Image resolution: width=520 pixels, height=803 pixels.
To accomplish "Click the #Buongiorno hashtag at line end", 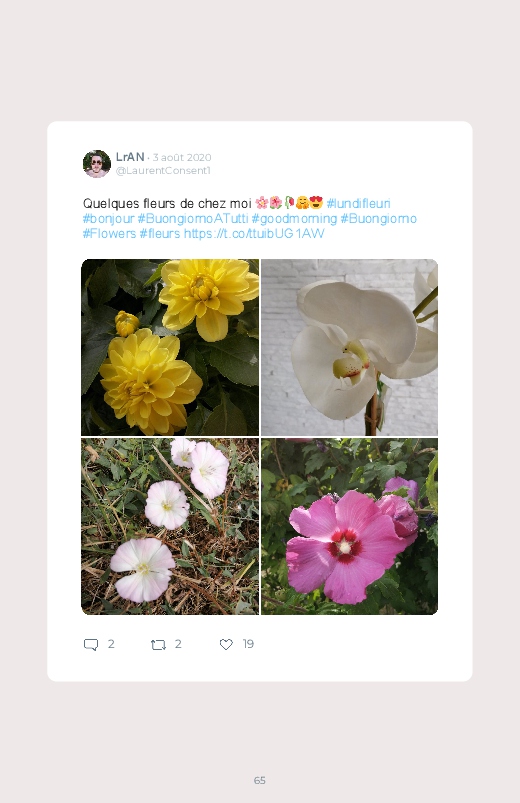I will (379, 219).
